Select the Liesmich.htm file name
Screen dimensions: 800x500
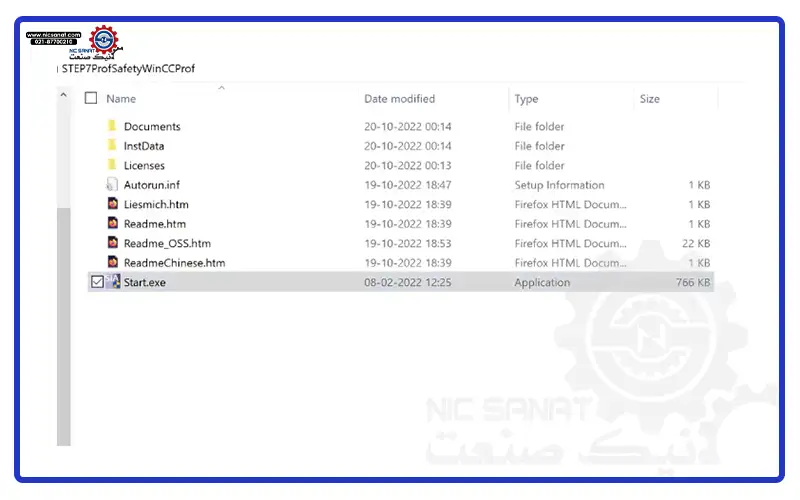coord(156,204)
